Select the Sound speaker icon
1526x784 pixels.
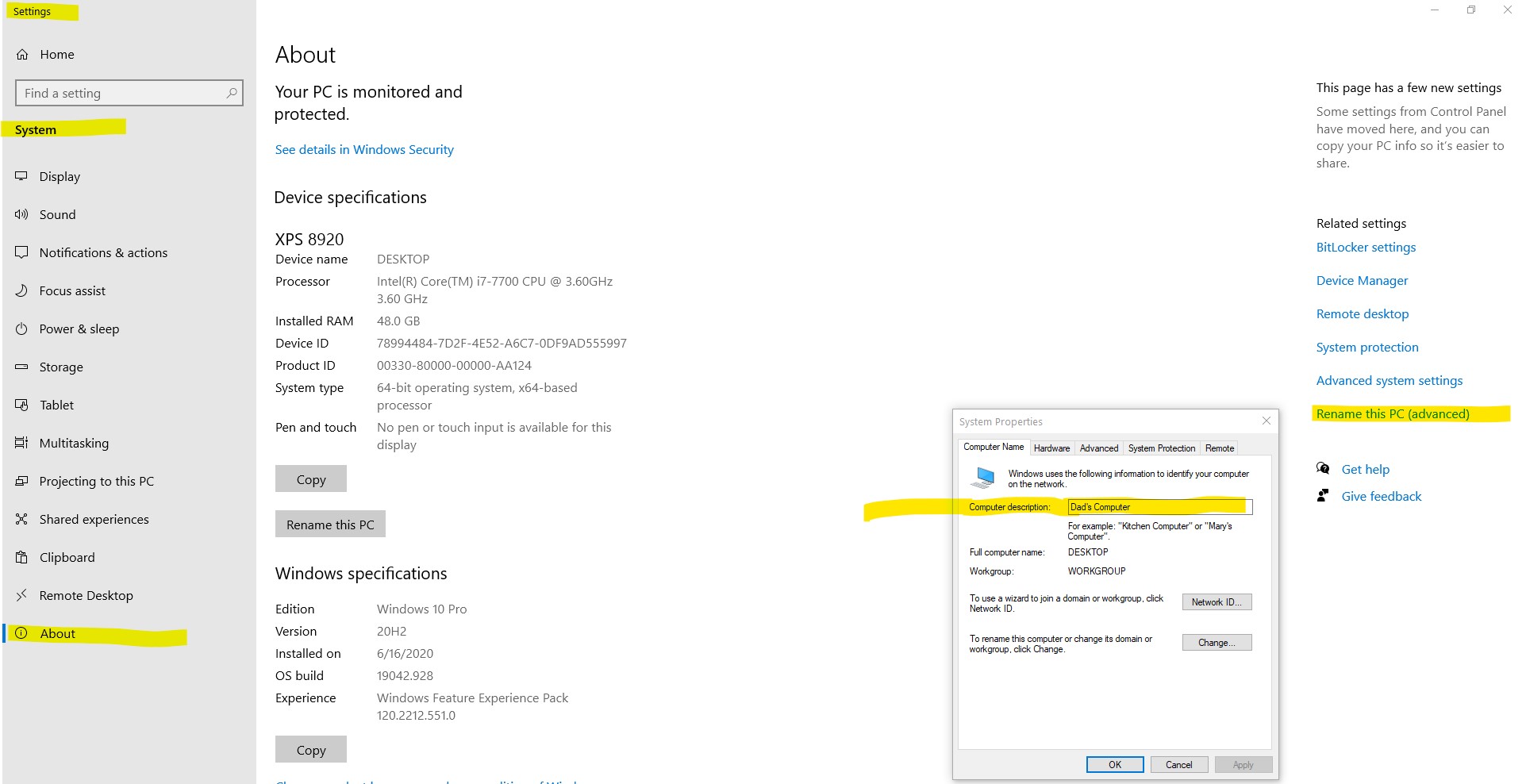click(21, 214)
